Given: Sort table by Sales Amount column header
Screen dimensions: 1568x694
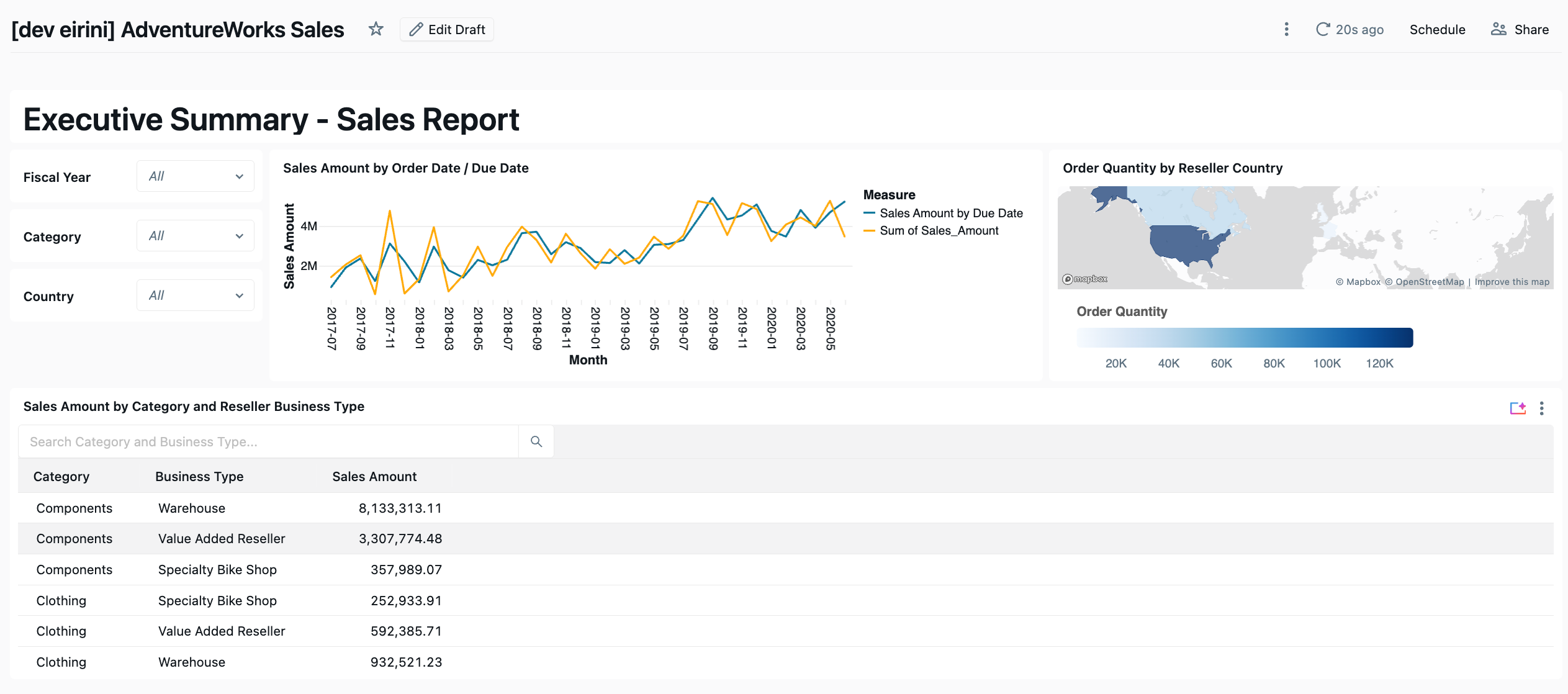Looking at the screenshot, I should [x=374, y=476].
